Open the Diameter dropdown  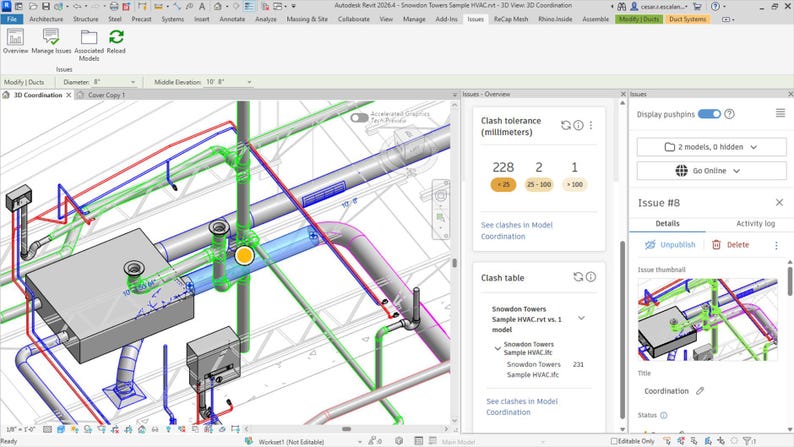coord(133,82)
